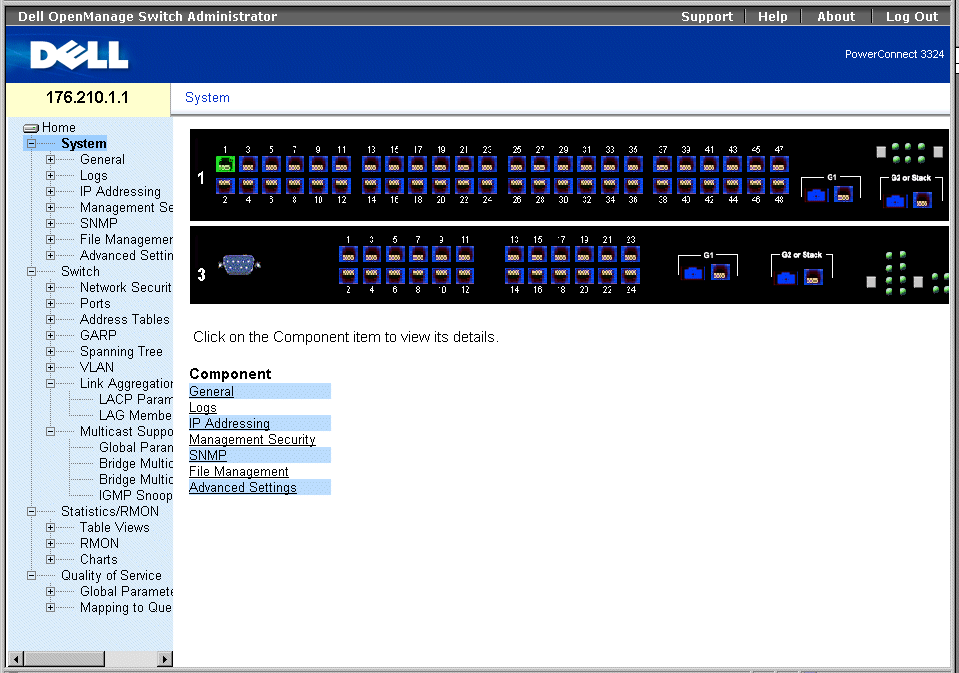Select port 36 on unit 1
Image resolution: width=959 pixels, height=673 pixels.
coord(633,185)
